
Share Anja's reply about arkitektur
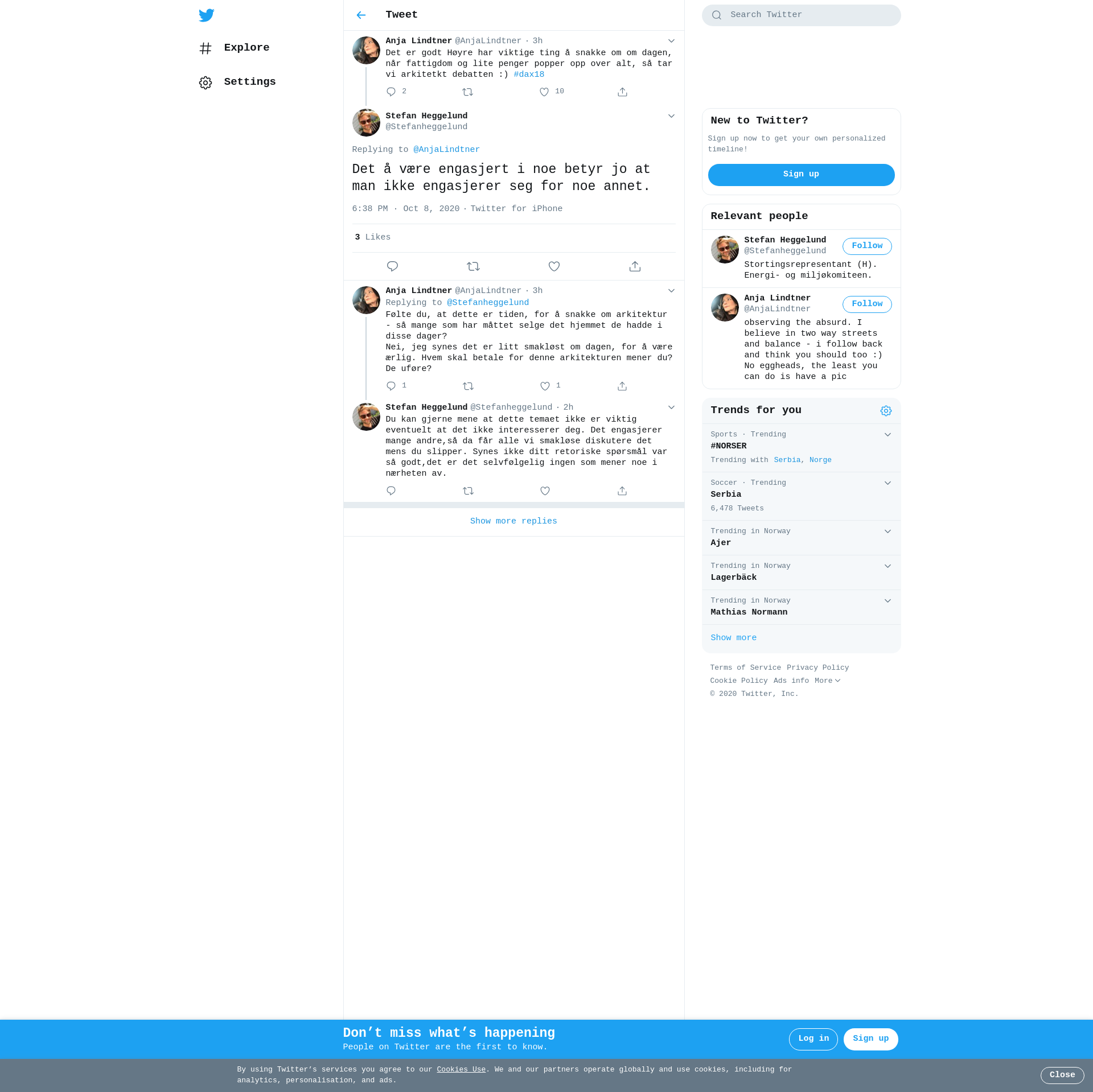(x=622, y=386)
